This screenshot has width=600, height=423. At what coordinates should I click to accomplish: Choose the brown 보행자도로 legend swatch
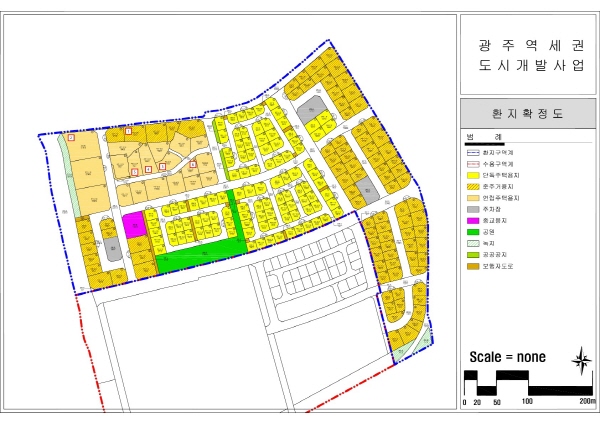pos(473,267)
